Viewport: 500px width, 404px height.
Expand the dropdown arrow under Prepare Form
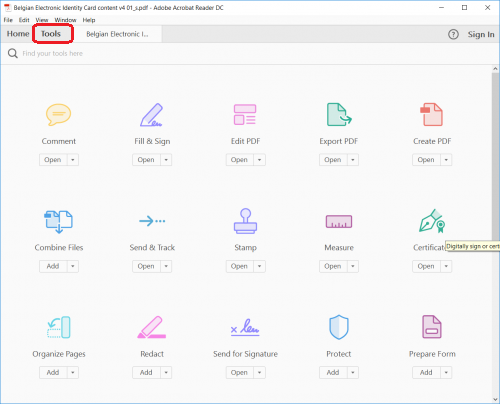(x=446, y=372)
